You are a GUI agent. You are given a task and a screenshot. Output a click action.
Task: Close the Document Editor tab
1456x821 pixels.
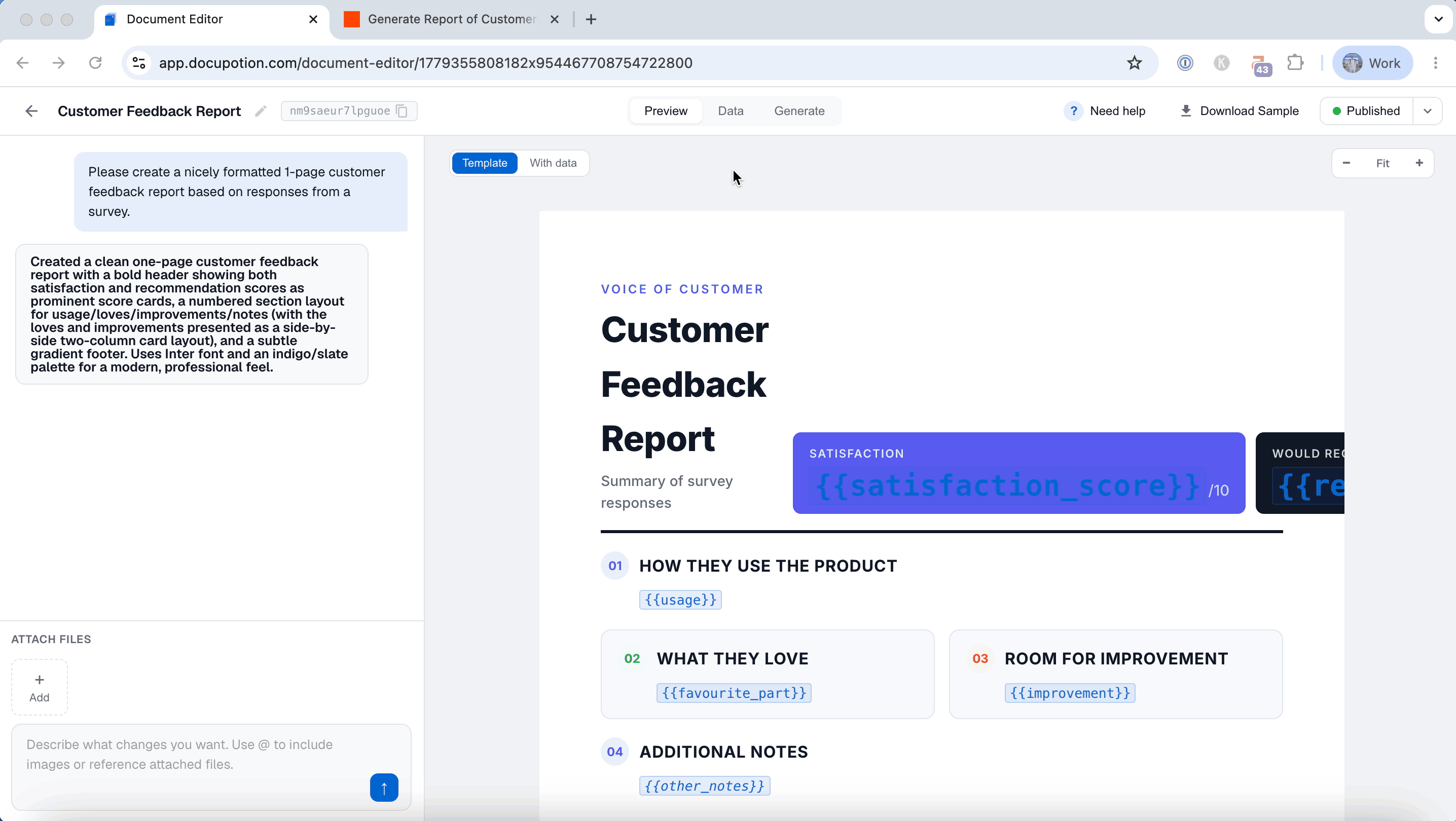pyautogui.click(x=313, y=19)
